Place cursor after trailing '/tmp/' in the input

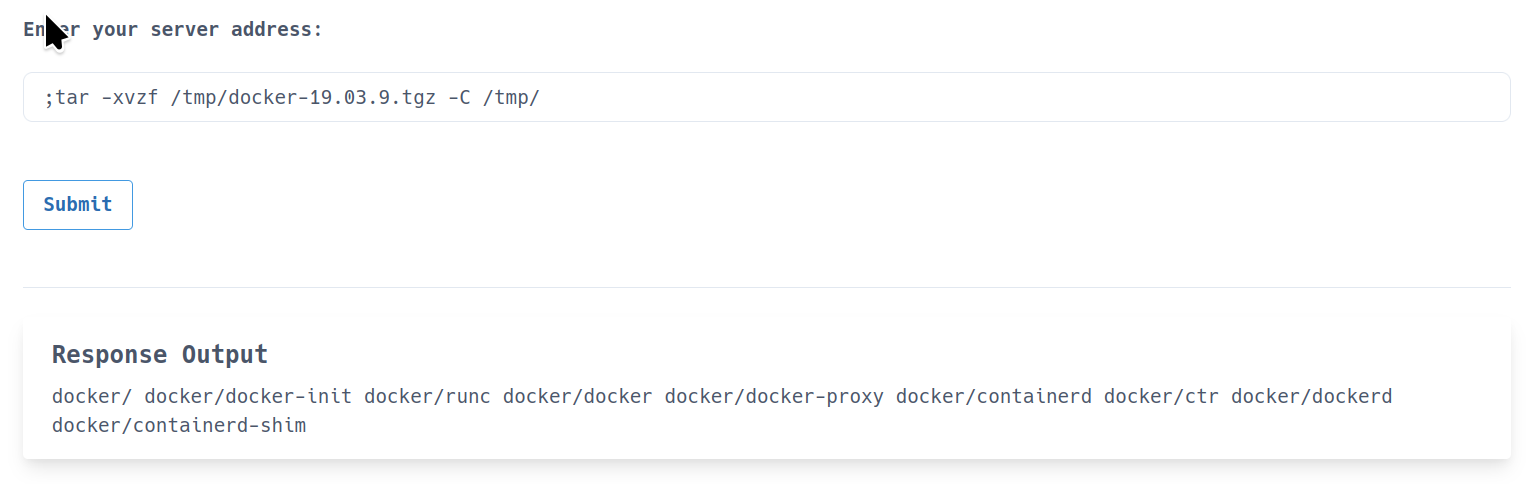(541, 97)
